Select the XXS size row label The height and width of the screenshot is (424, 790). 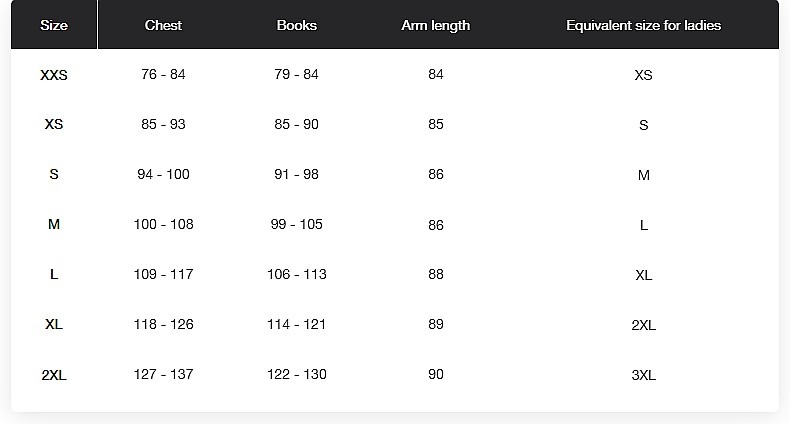point(54,75)
